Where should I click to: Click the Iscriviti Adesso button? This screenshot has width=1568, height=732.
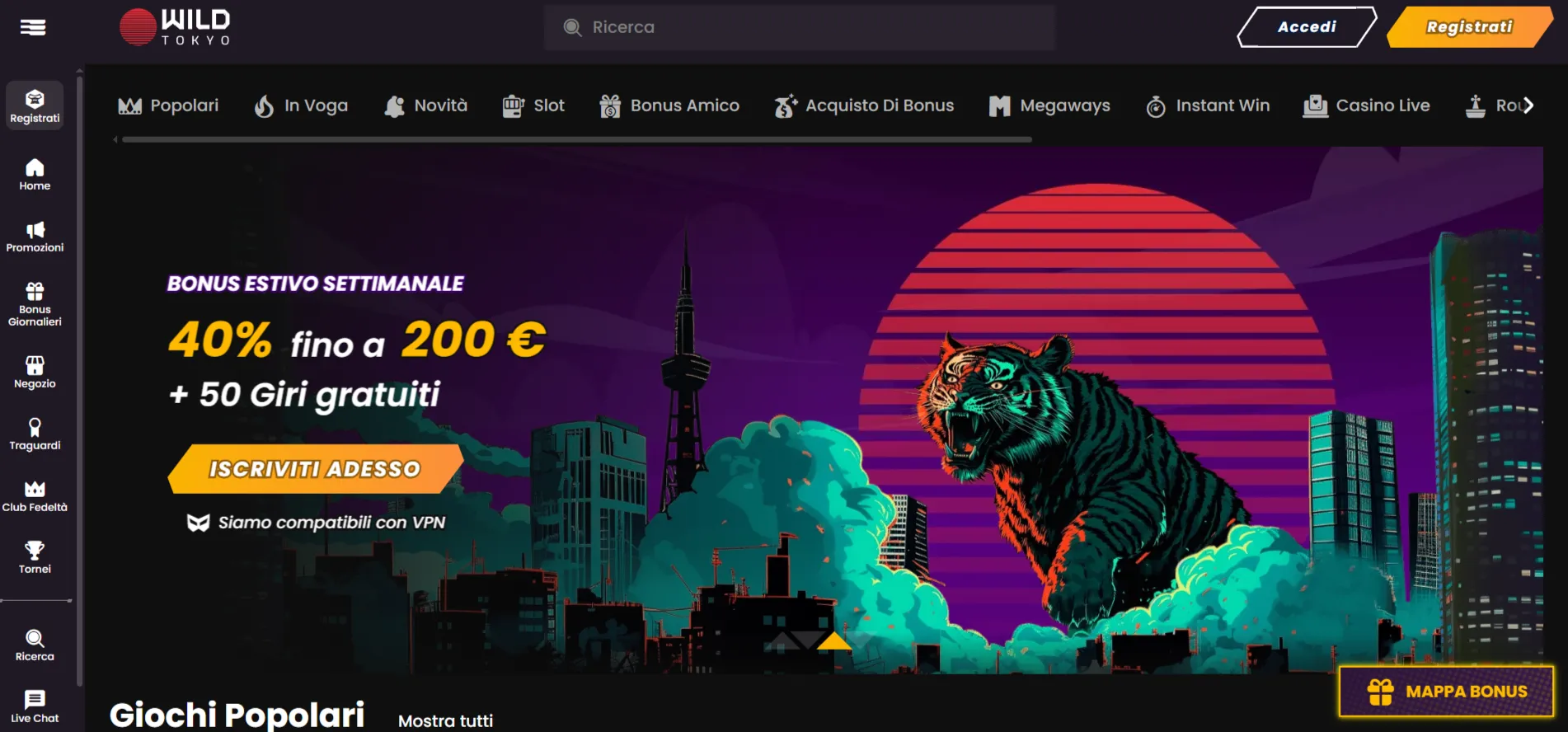pyautogui.click(x=315, y=469)
